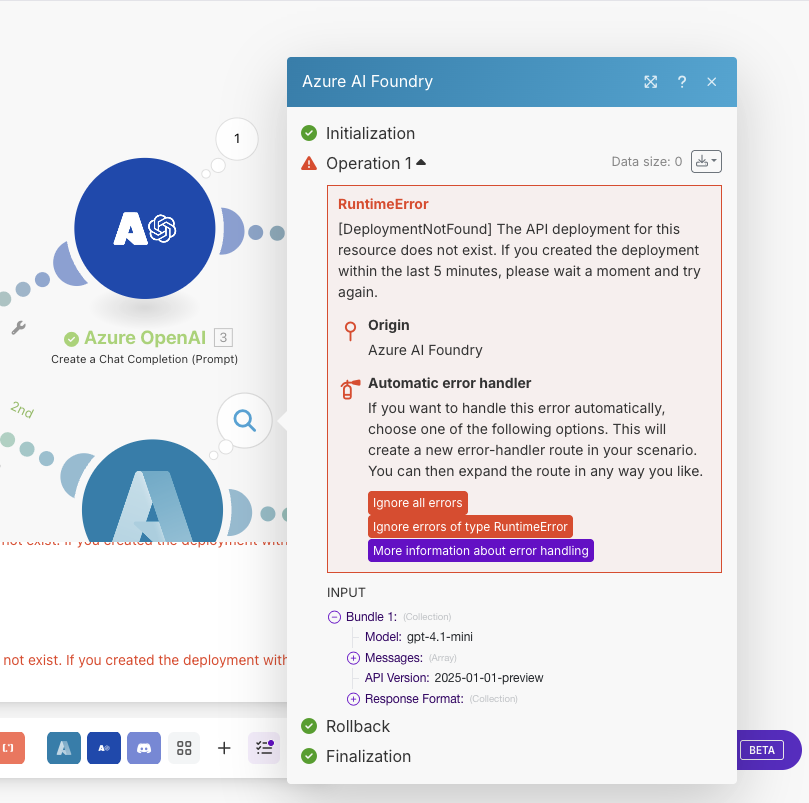Click the BETA badge in the corner
This screenshot has width=809, height=803.
tap(761, 750)
